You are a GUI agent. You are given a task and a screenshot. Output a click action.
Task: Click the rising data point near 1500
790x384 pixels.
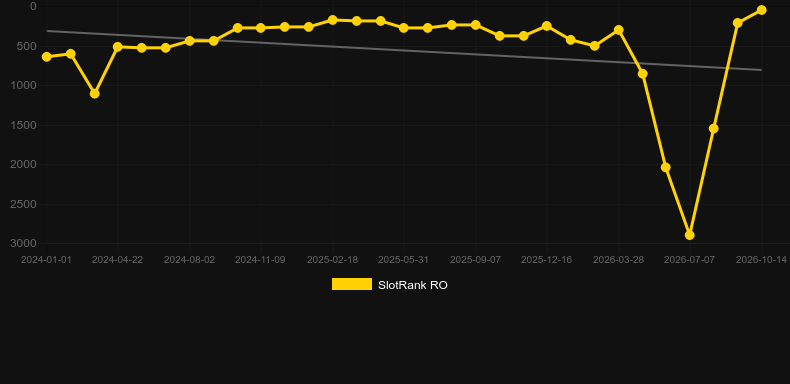(x=713, y=129)
